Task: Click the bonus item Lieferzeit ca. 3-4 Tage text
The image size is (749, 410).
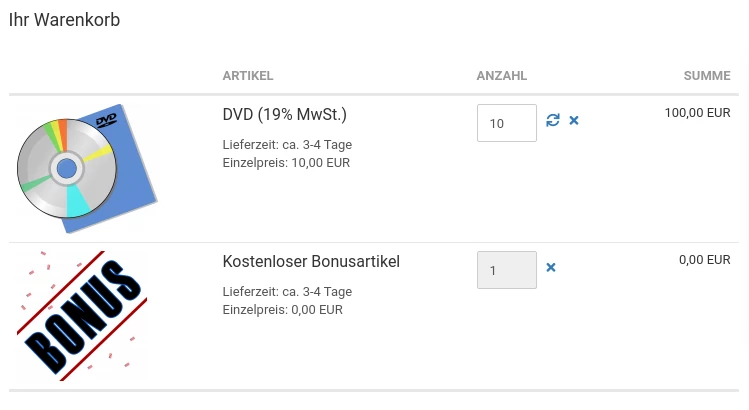Action: [x=287, y=292]
